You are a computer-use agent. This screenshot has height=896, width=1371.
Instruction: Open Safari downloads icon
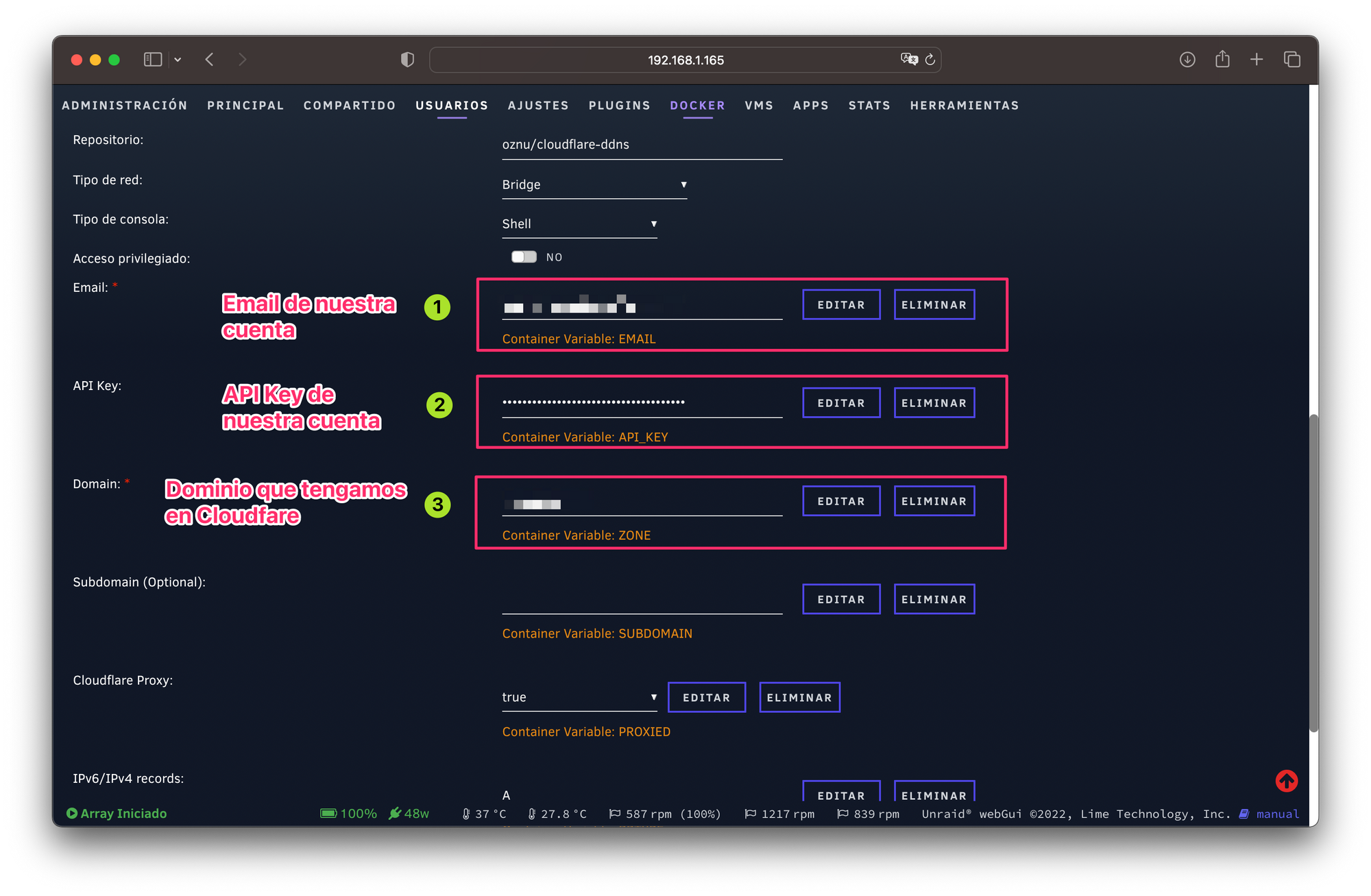tap(1187, 60)
